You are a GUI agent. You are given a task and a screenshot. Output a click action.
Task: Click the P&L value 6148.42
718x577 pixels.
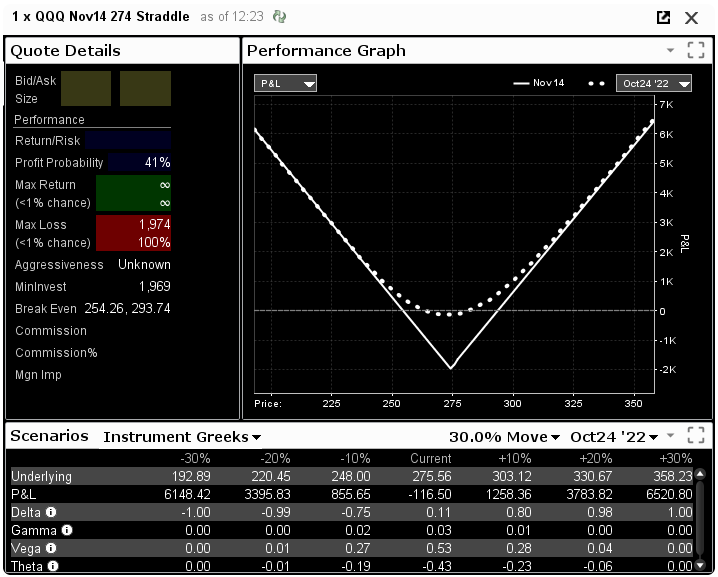pyautogui.click(x=187, y=494)
